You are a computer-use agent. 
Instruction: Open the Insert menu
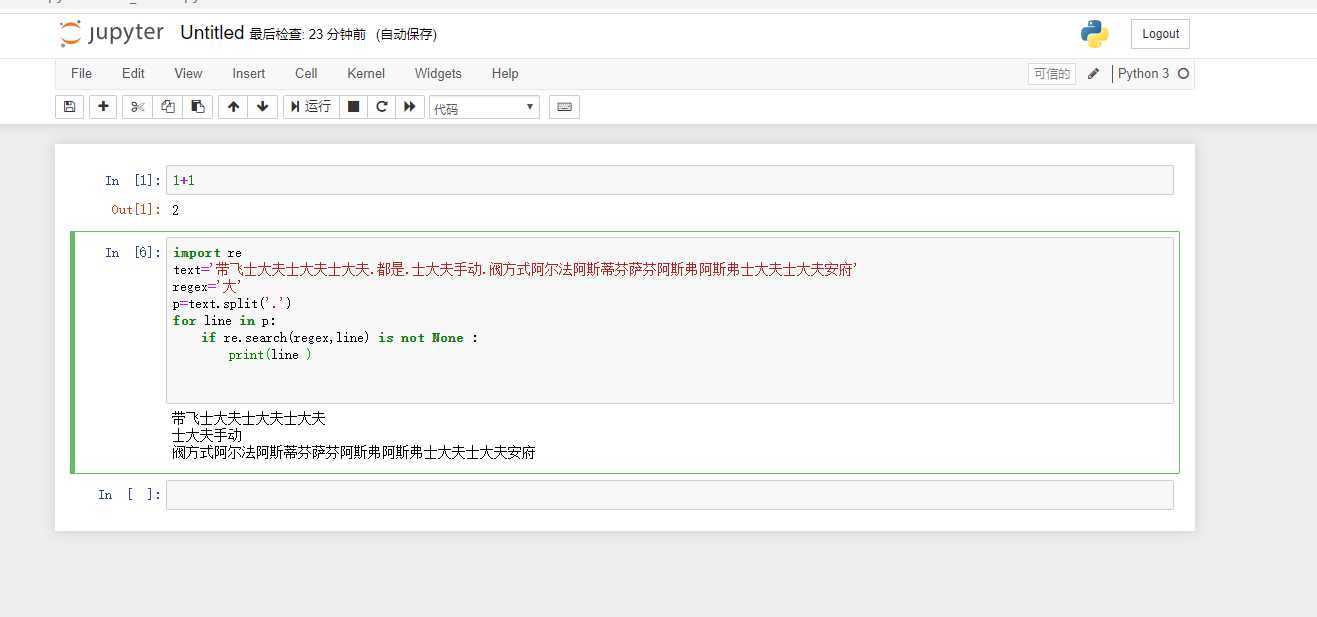tap(249, 73)
